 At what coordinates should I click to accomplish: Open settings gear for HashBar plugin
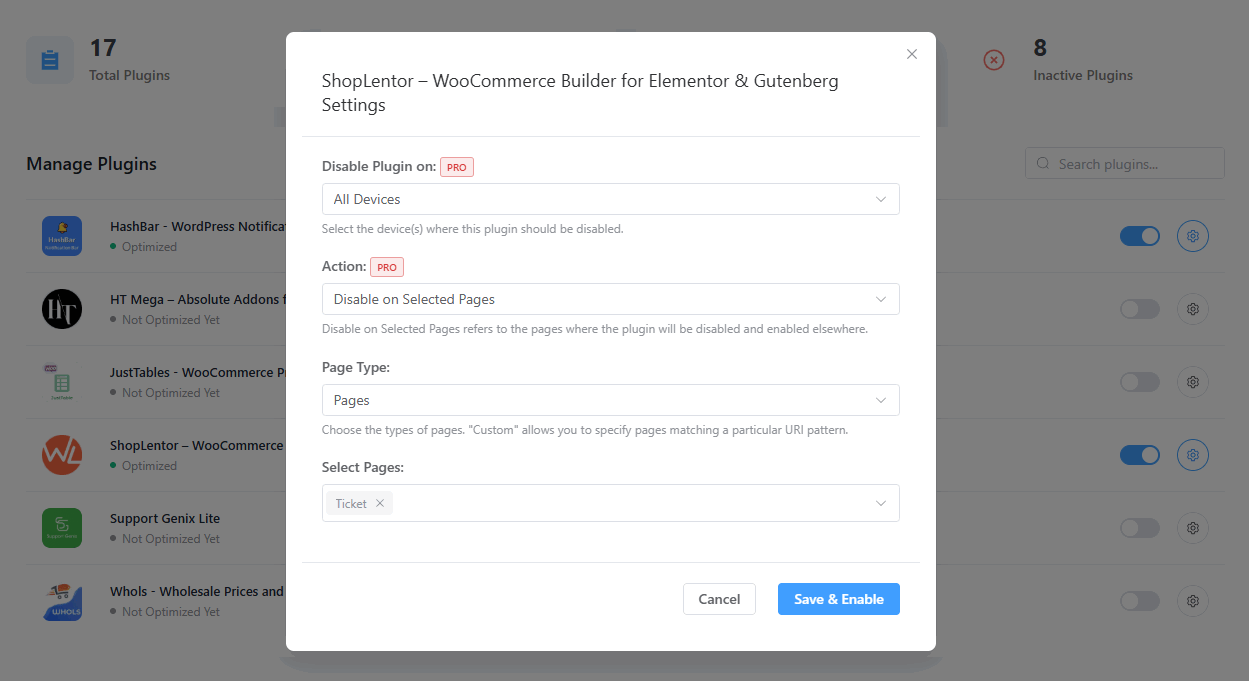(x=1193, y=236)
